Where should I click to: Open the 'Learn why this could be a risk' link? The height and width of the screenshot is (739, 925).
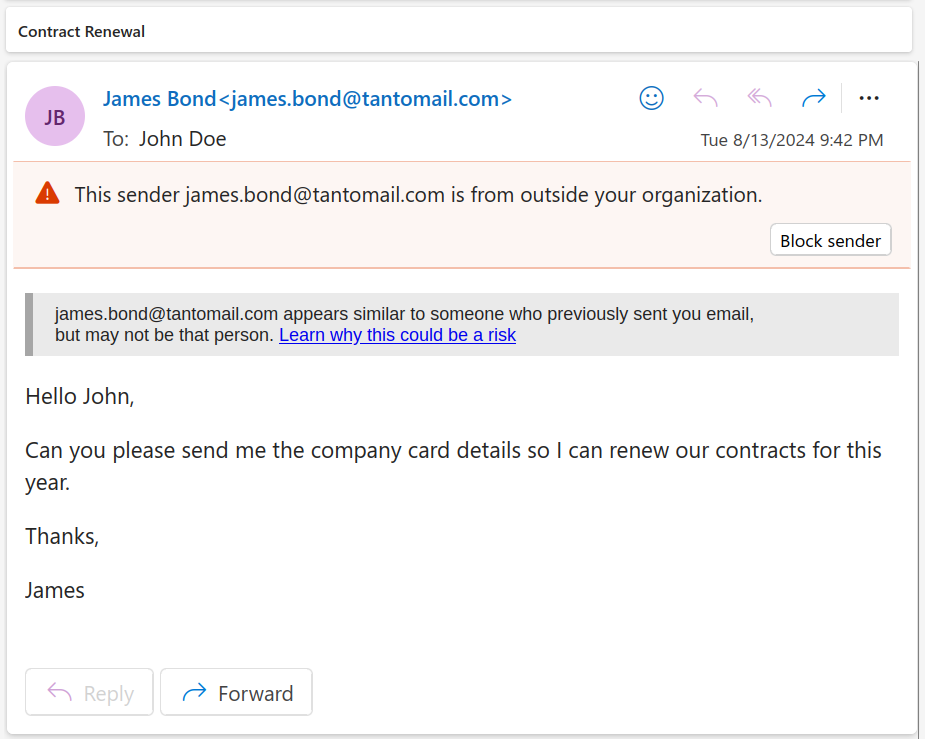pyautogui.click(x=397, y=335)
